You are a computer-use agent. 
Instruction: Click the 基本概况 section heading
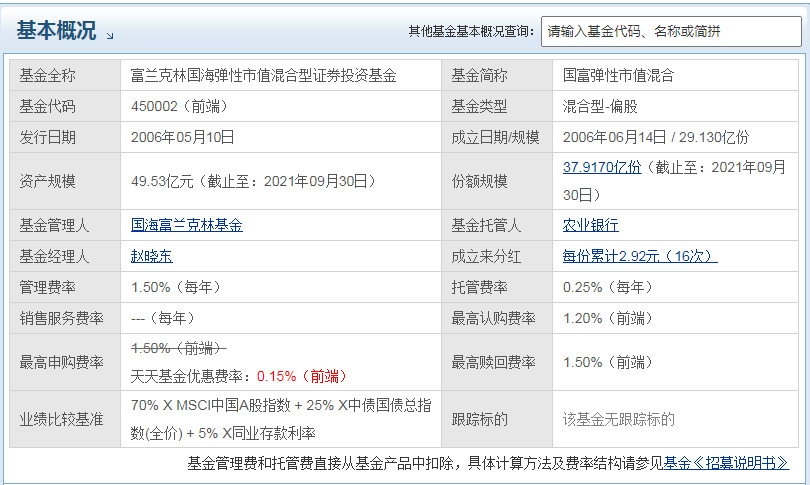[56, 31]
